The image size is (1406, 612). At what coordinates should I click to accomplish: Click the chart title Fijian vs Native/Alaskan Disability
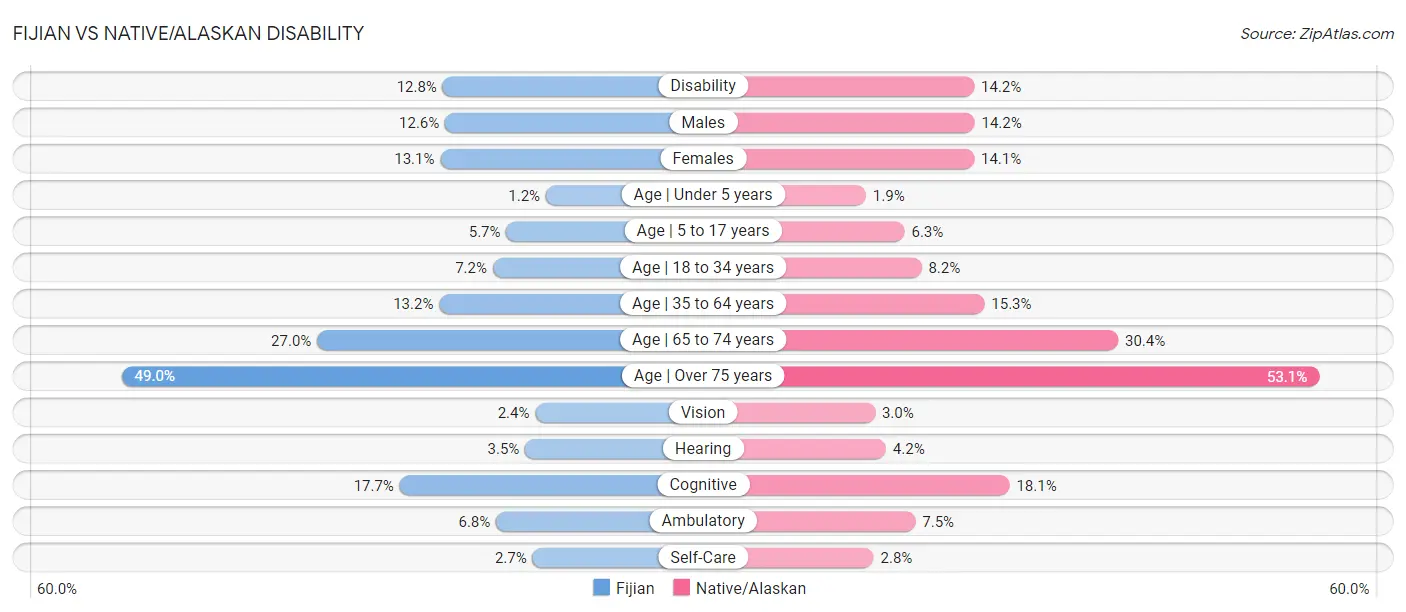pyautogui.click(x=188, y=33)
